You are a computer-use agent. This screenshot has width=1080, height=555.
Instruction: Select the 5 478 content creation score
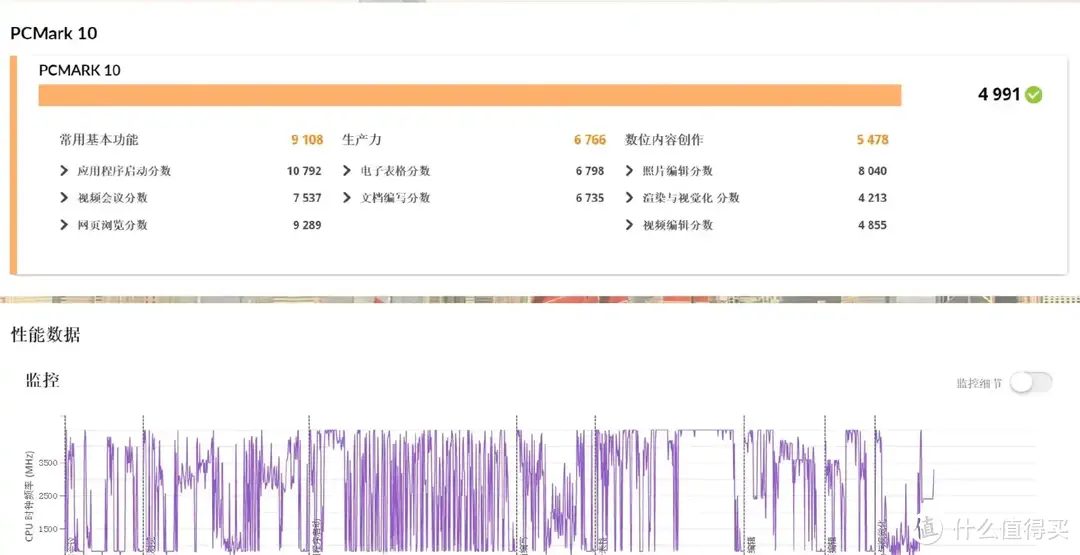coord(873,140)
